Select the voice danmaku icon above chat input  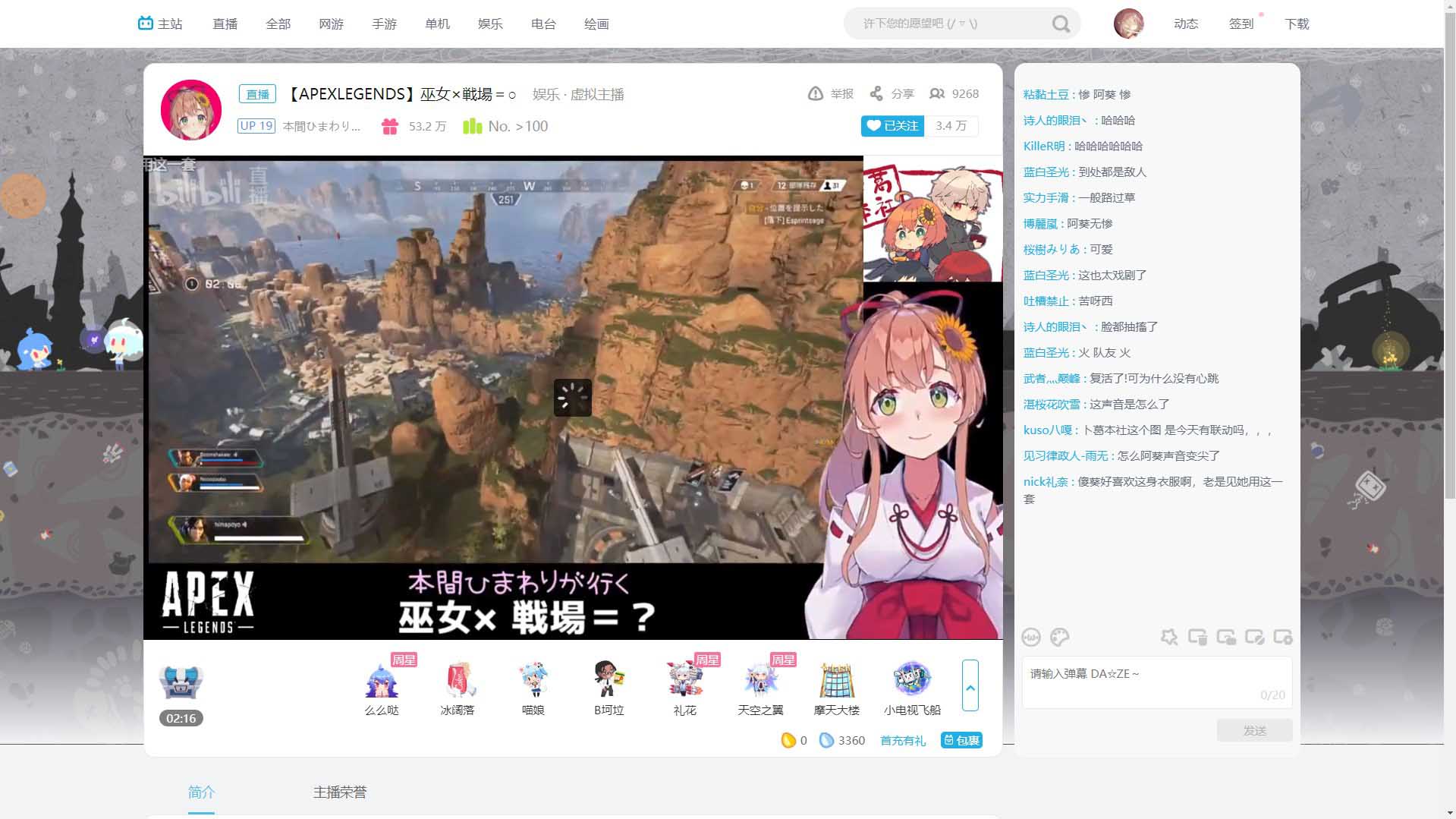(x=1032, y=638)
